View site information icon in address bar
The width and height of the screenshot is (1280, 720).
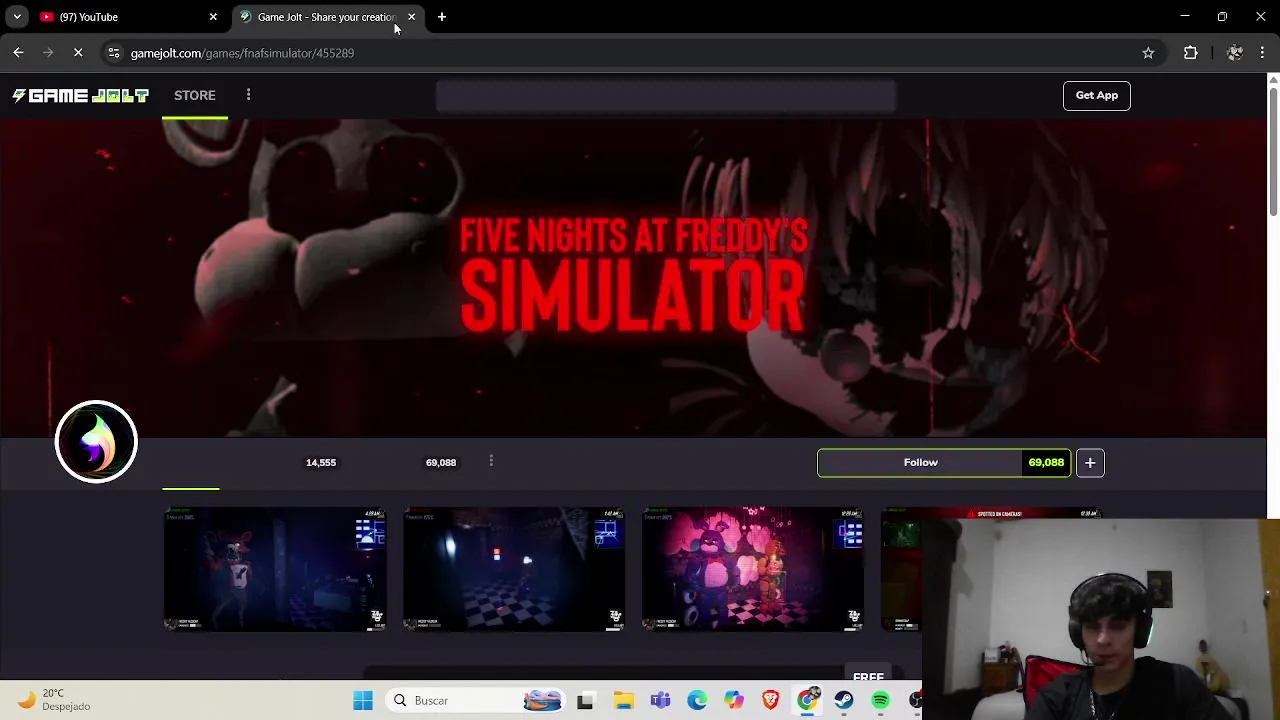tap(114, 53)
